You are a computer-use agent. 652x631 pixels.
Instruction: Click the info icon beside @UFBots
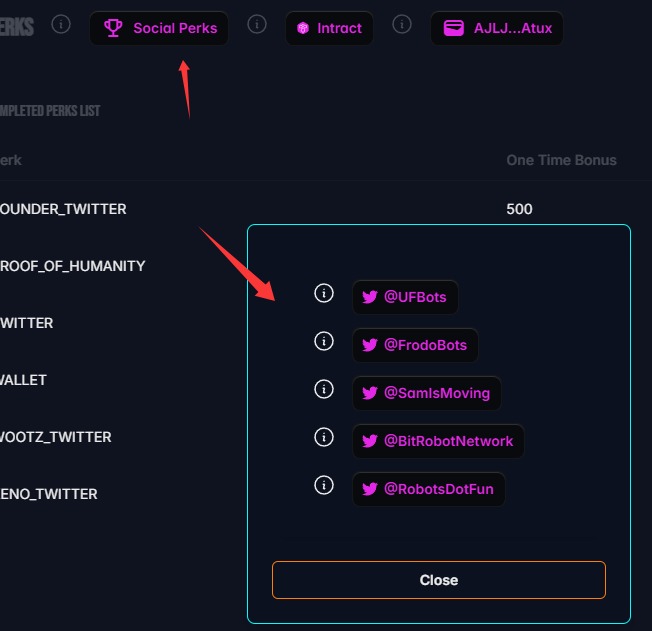pyautogui.click(x=324, y=293)
